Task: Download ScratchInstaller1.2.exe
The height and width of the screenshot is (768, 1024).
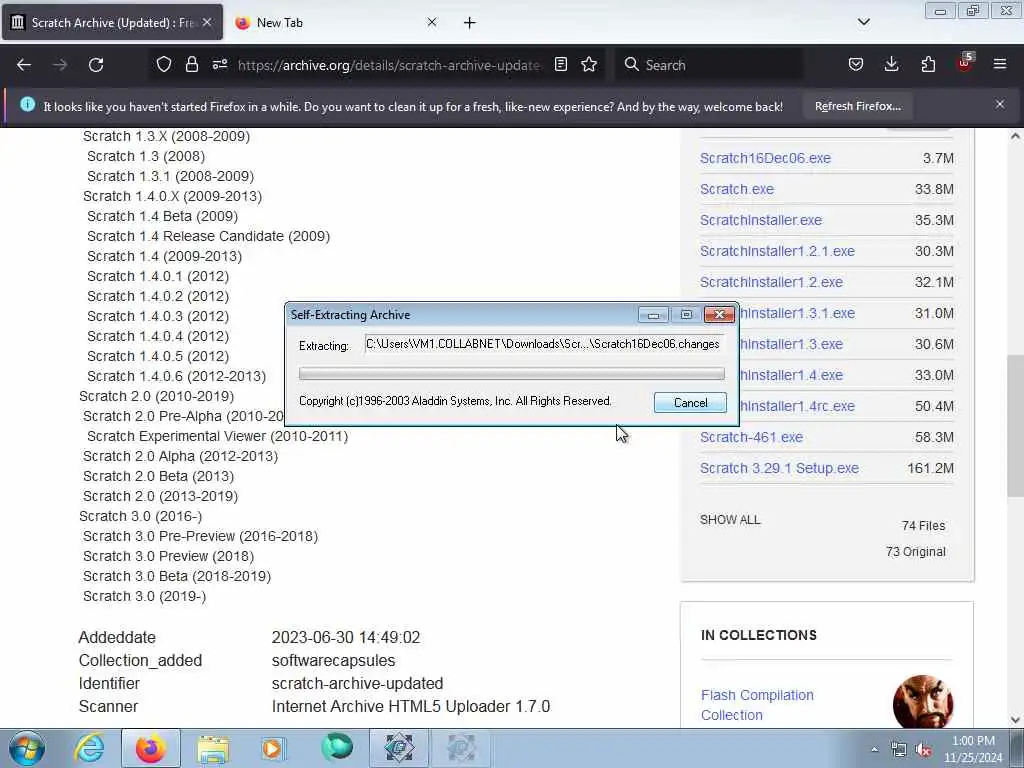Action: pyautogui.click(x=771, y=282)
